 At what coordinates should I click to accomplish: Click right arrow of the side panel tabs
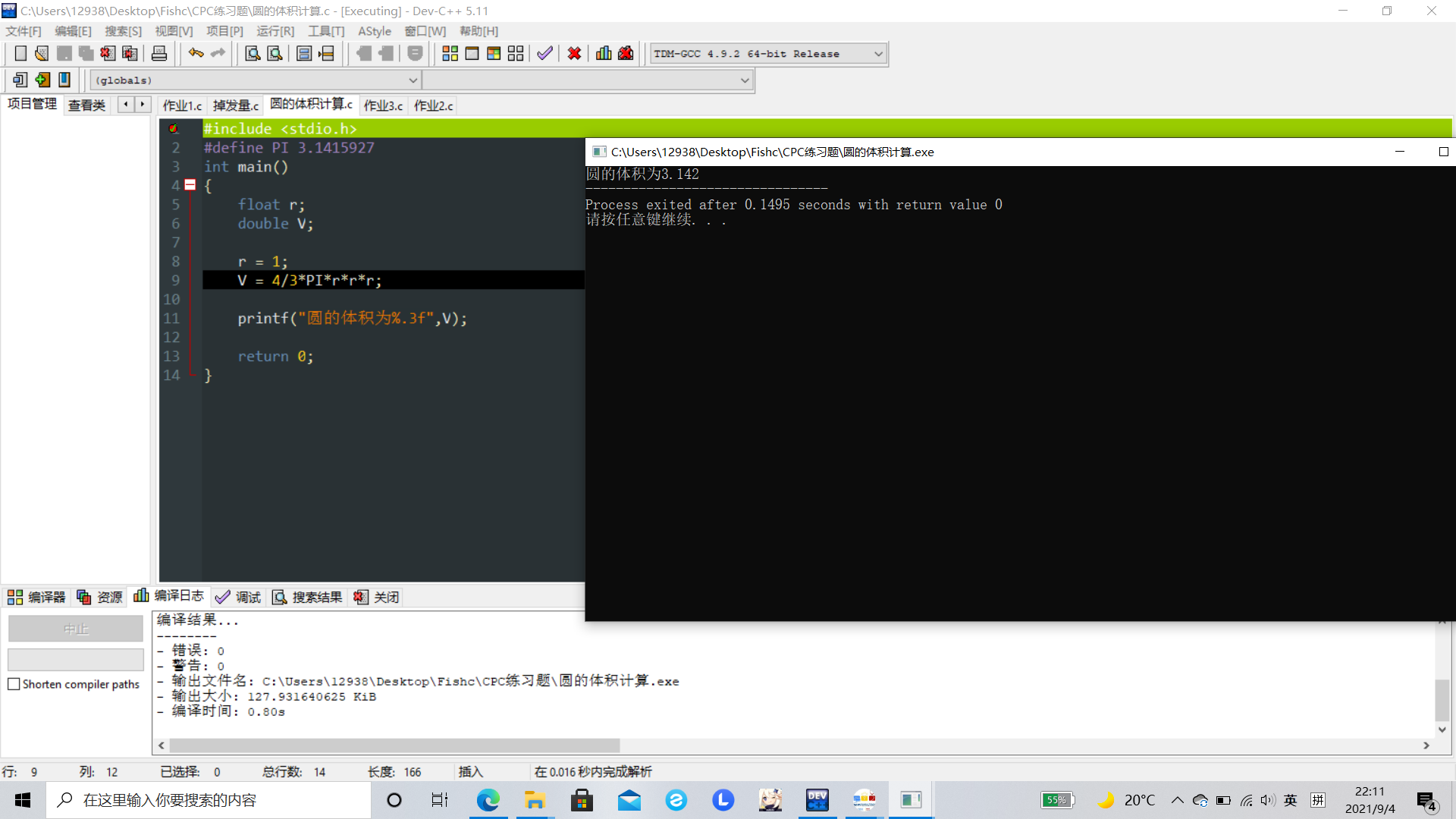pos(143,105)
